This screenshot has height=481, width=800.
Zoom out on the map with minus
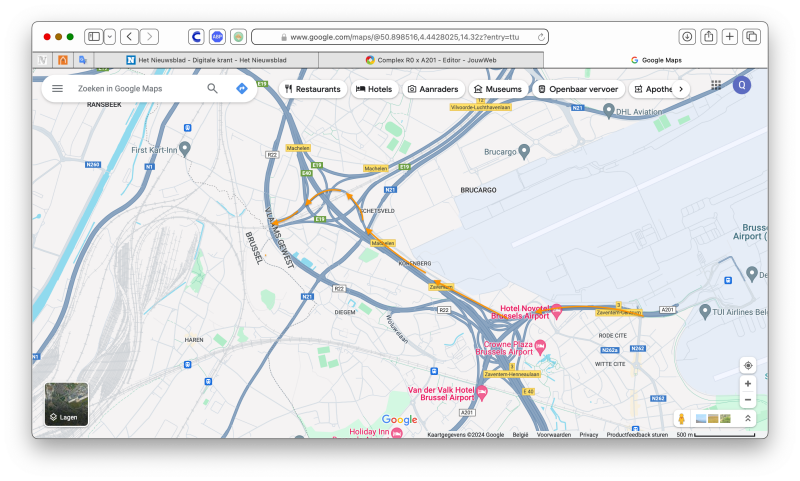click(x=748, y=400)
